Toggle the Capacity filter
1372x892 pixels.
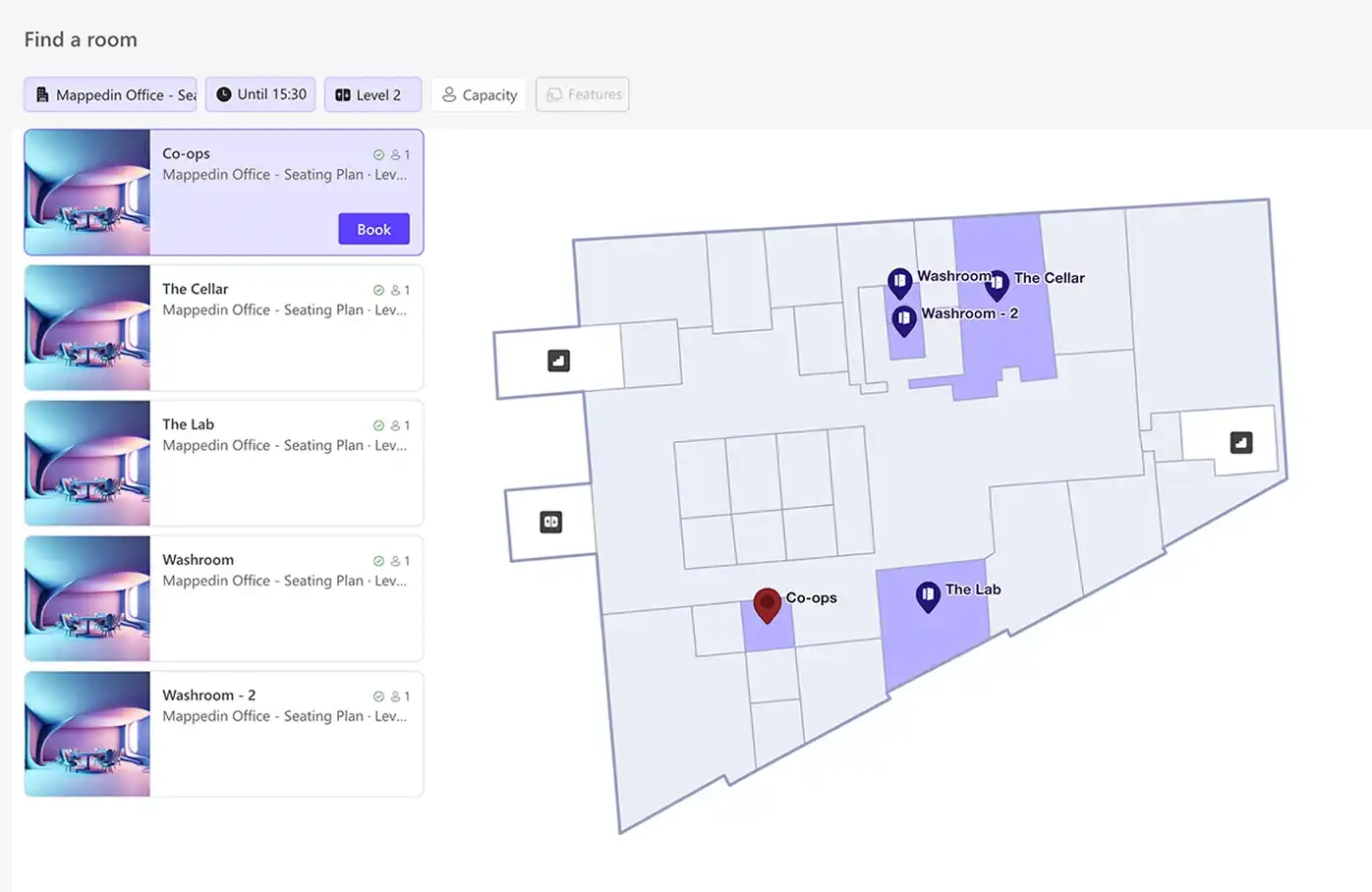point(478,94)
